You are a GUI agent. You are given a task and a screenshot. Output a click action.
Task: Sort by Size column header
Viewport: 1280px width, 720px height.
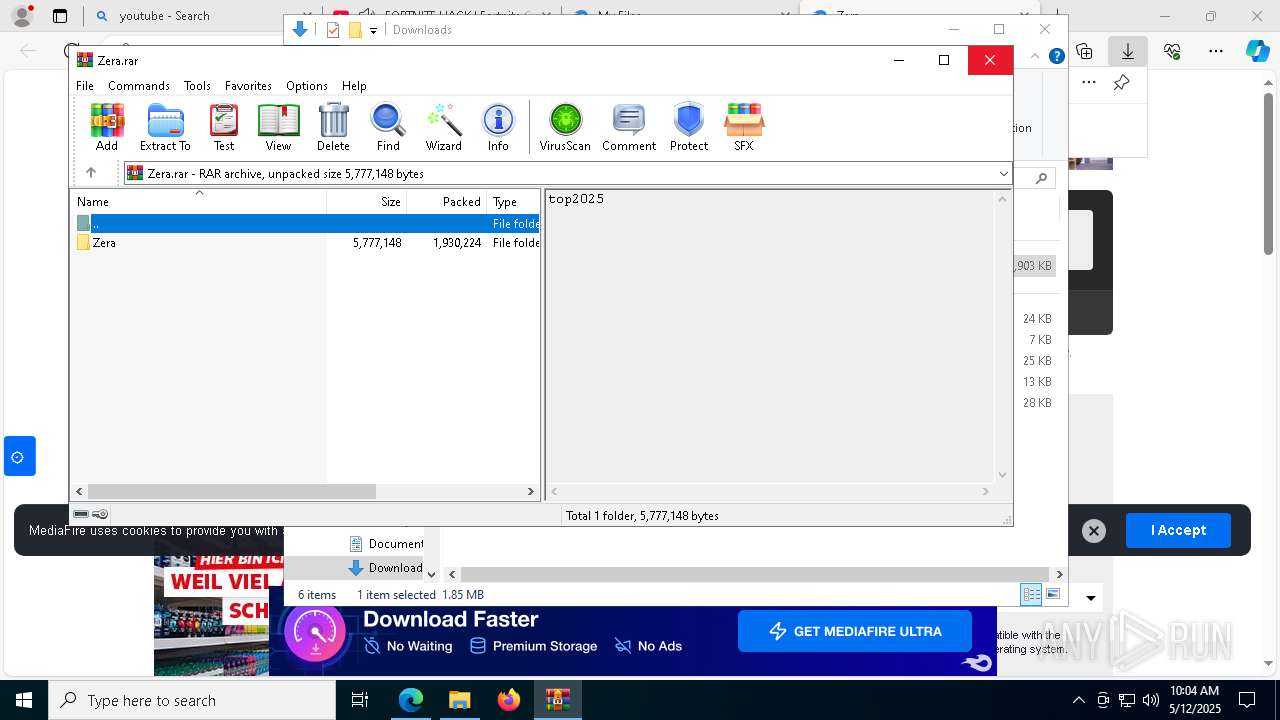click(366, 201)
